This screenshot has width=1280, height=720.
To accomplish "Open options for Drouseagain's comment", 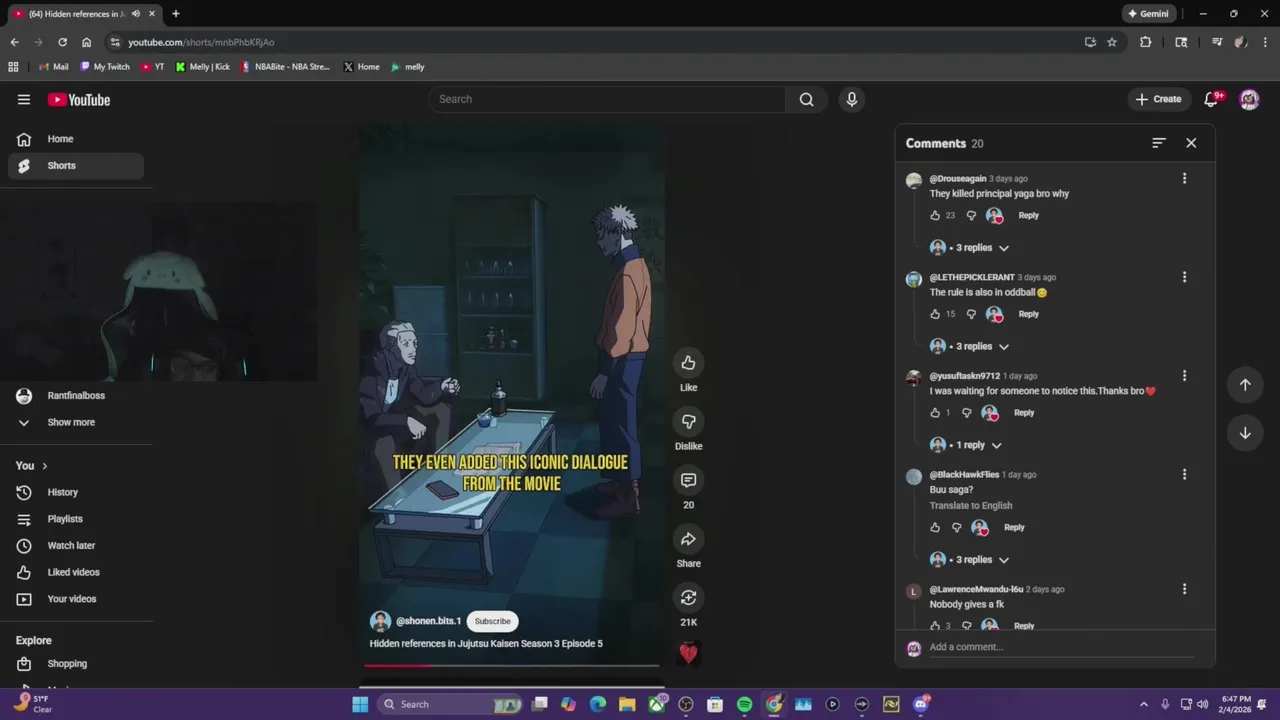I will (x=1184, y=178).
